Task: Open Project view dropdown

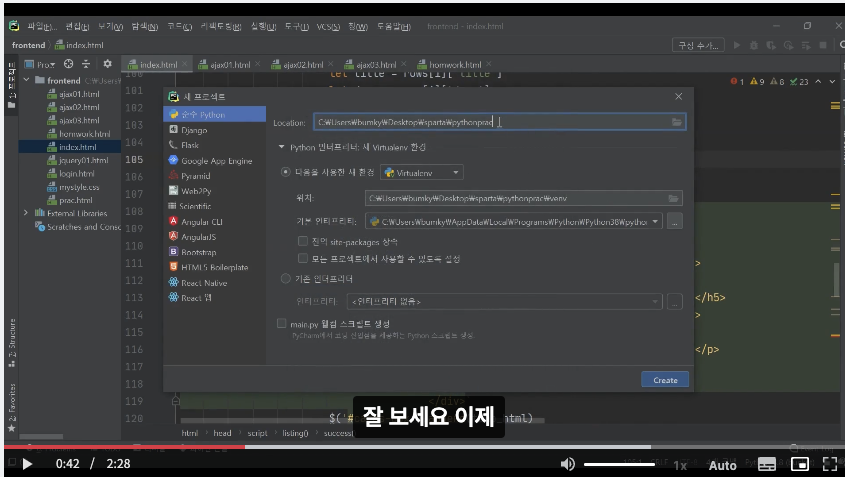Action: tap(40, 64)
